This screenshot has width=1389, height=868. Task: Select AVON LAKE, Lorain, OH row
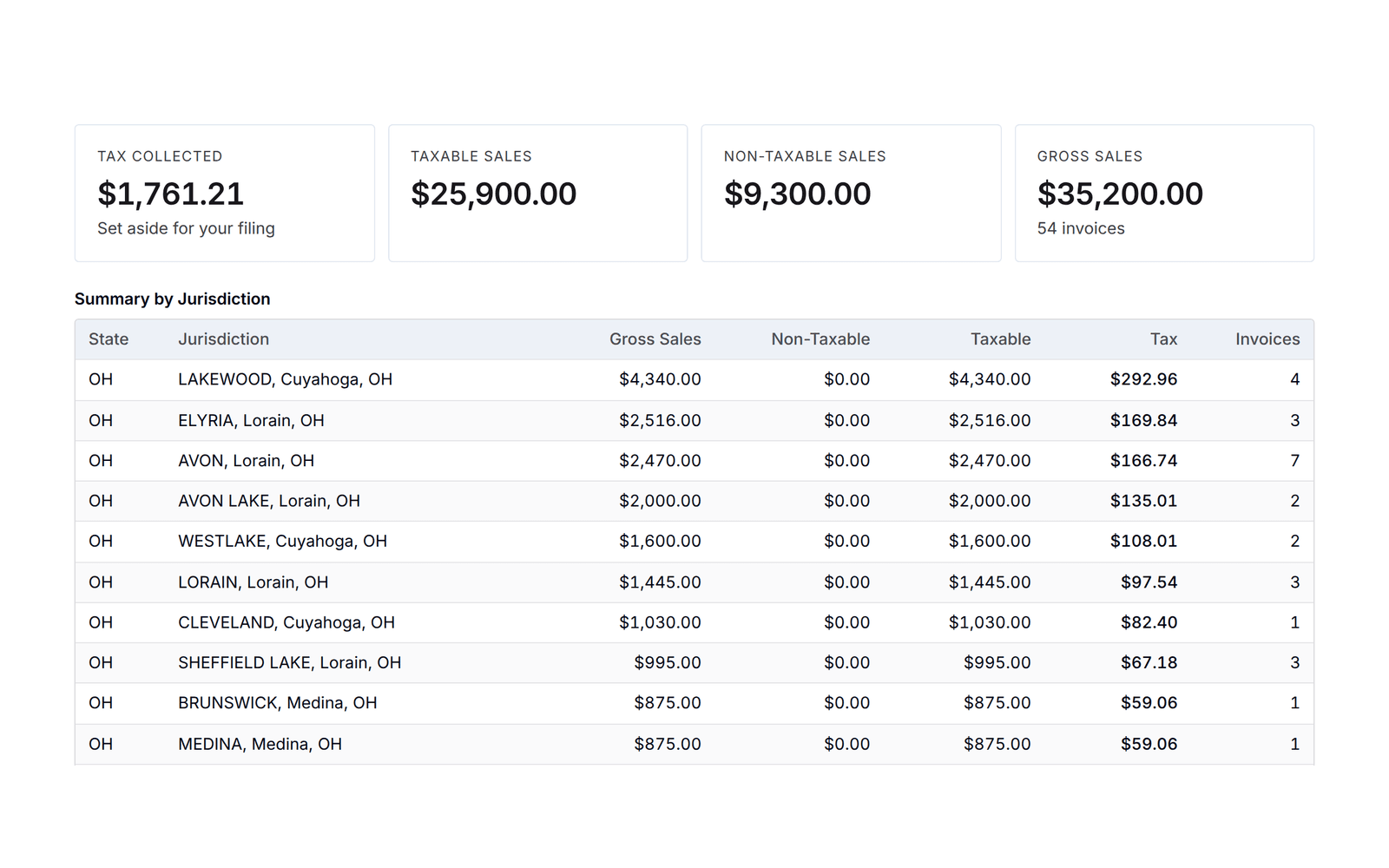pos(694,501)
